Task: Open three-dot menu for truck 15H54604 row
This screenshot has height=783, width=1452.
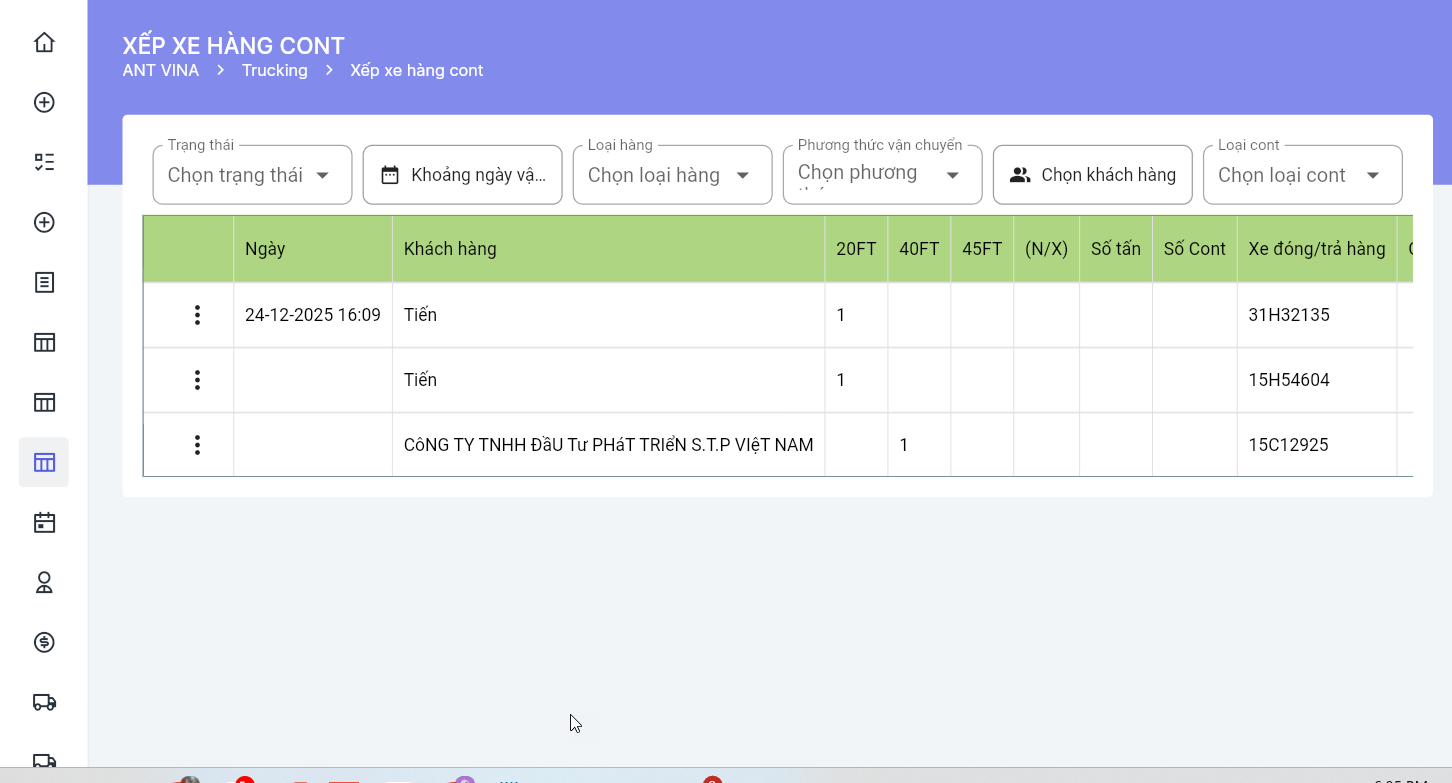Action: (197, 380)
